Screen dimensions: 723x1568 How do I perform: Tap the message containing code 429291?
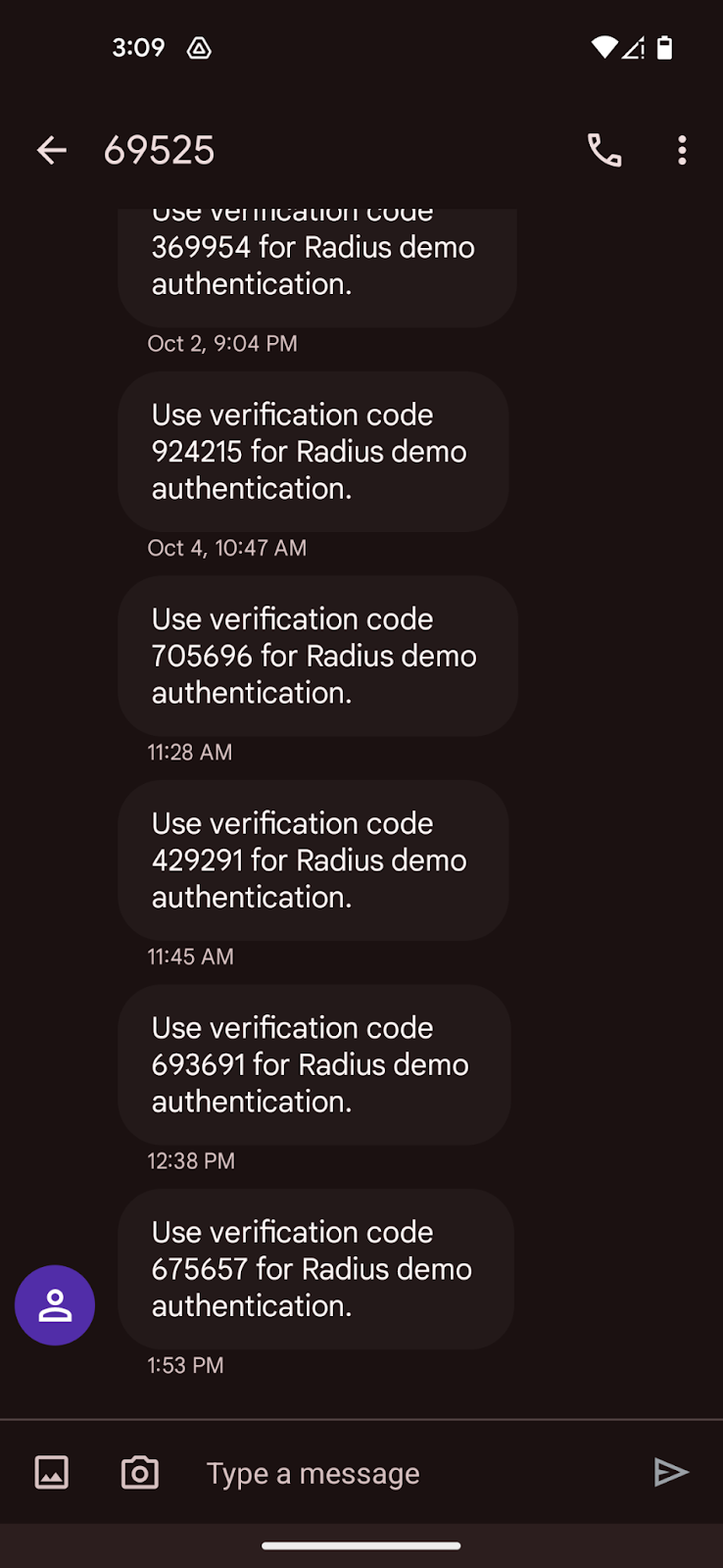click(x=313, y=860)
